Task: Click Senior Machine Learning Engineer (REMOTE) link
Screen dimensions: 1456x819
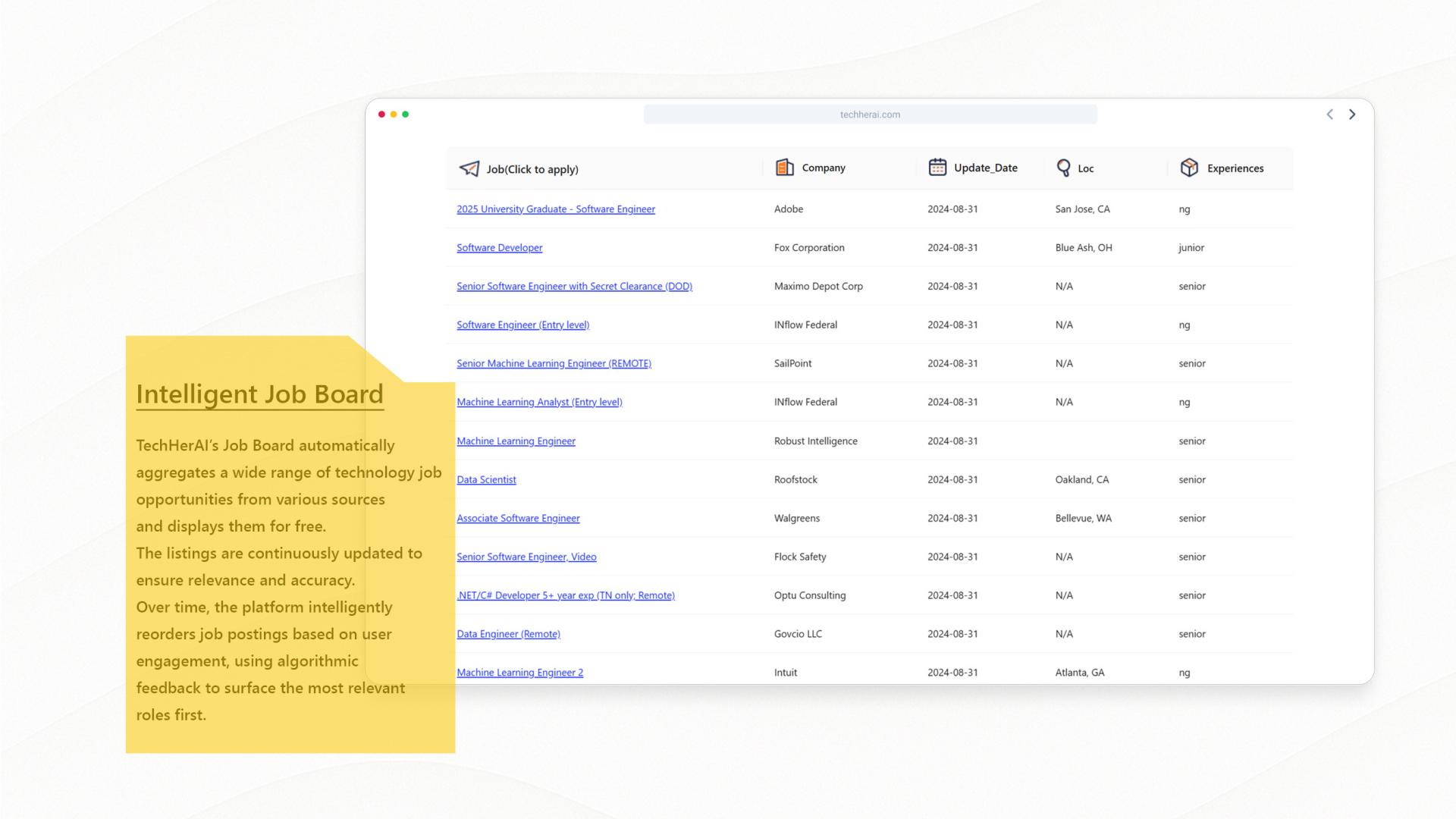Action: [x=554, y=363]
